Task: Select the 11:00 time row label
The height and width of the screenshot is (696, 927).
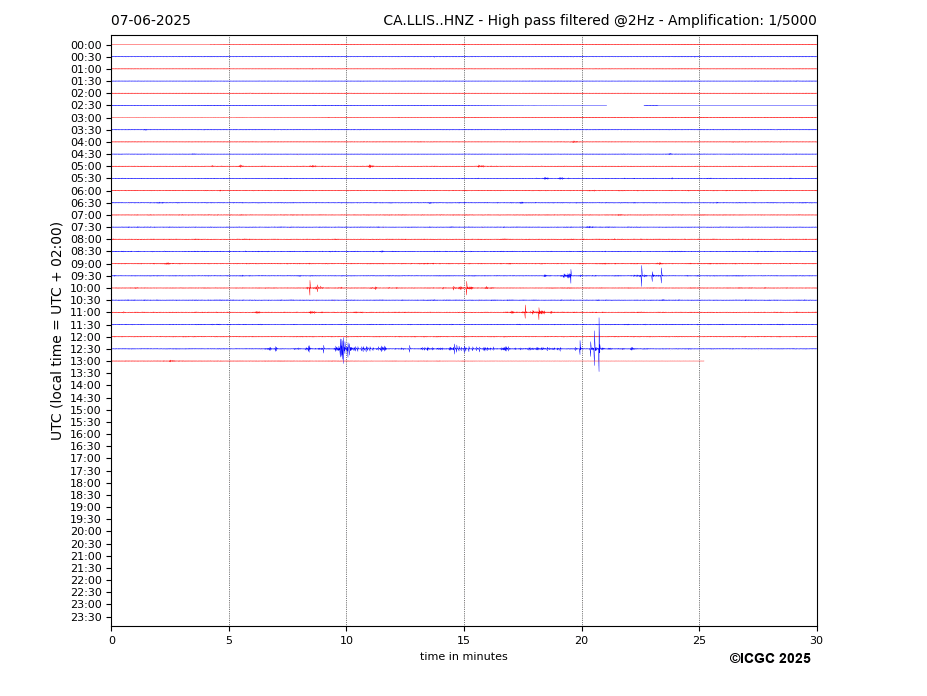Action: tap(86, 312)
